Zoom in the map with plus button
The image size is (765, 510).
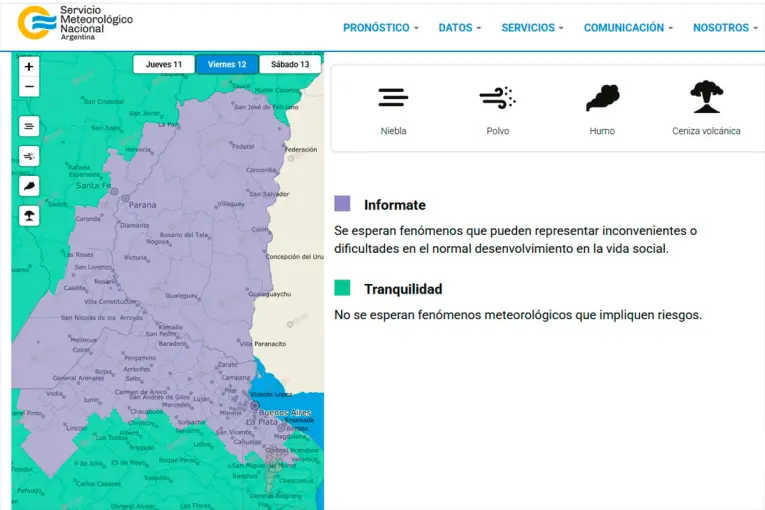pyautogui.click(x=29, y=66)
